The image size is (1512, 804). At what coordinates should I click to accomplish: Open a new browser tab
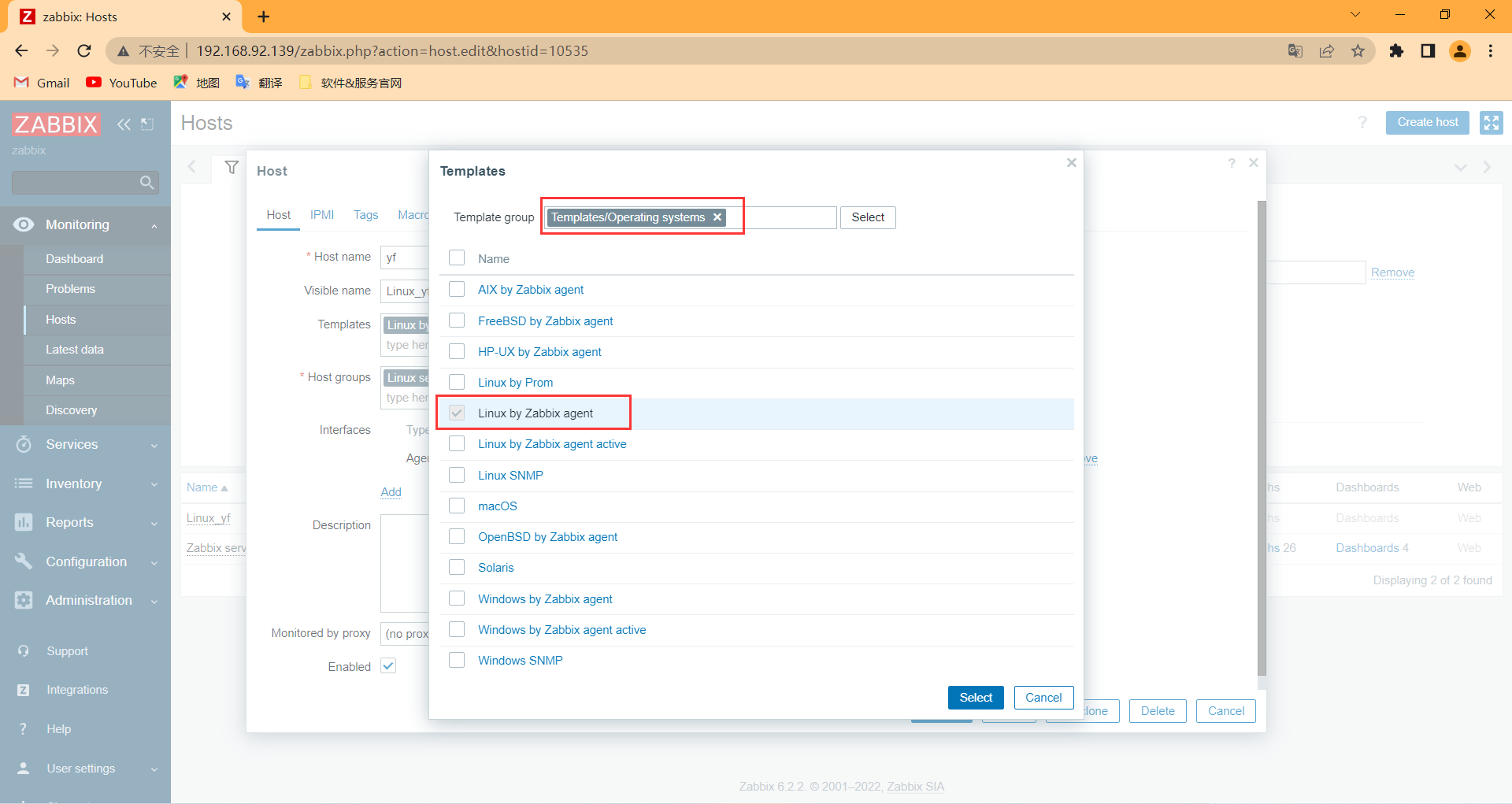[x=264, y=17]
